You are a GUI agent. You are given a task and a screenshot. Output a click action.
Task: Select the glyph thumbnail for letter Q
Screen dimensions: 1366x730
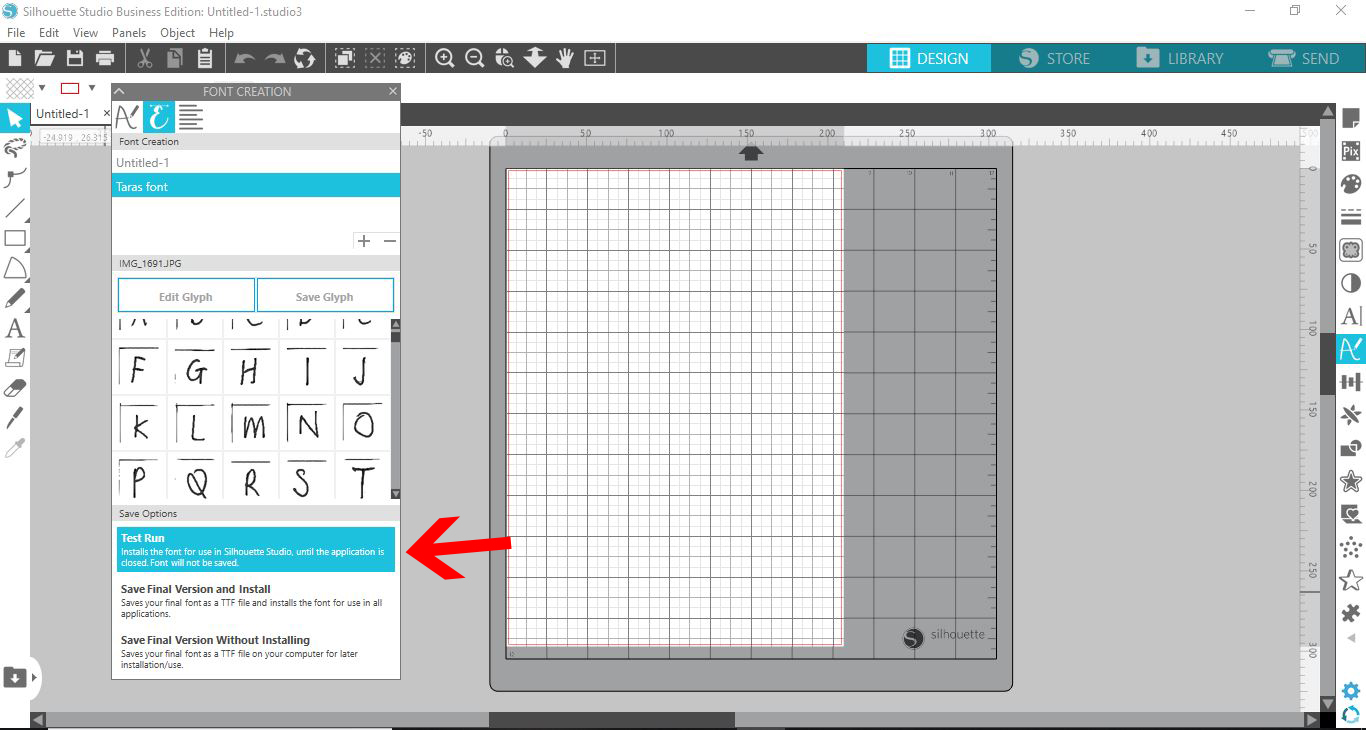click(196, 479)
